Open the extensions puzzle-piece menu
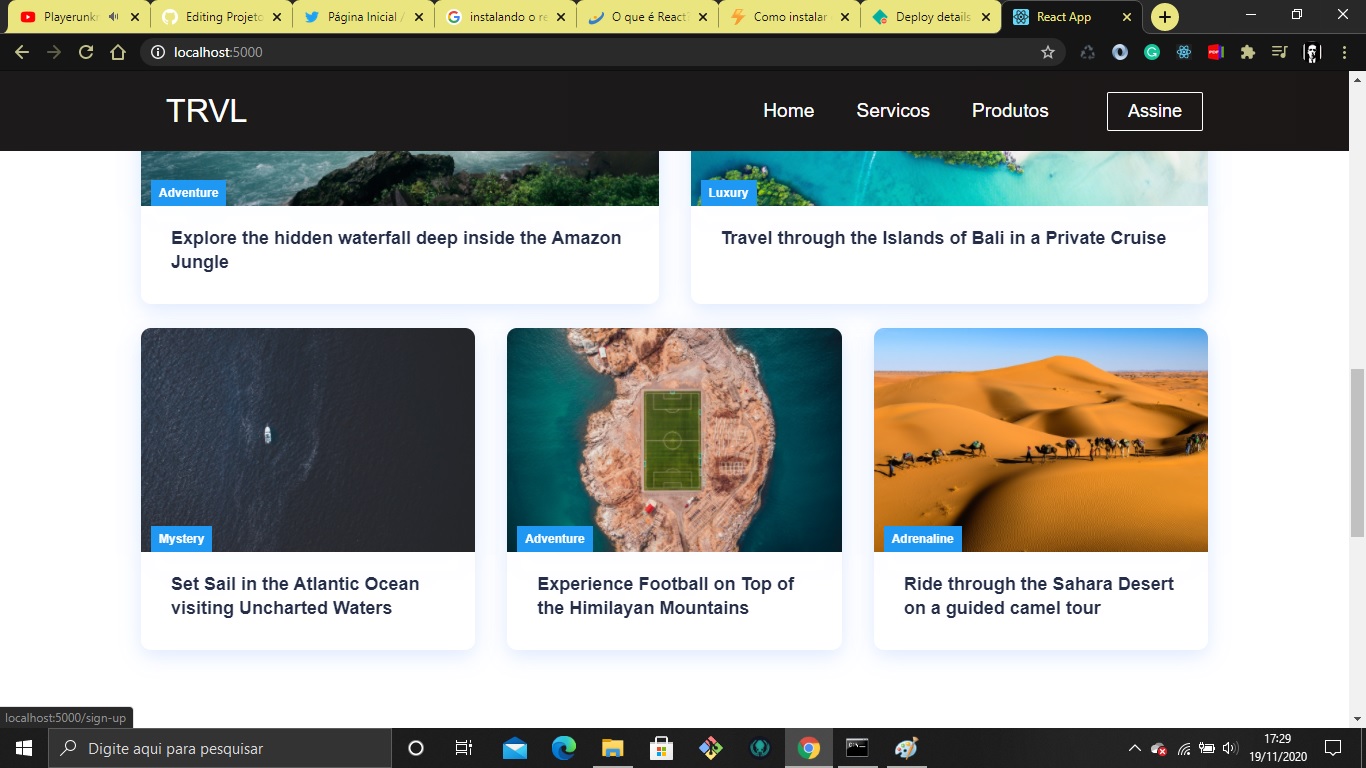This screenshot has width=1366, height=768. coord(1247,51)
